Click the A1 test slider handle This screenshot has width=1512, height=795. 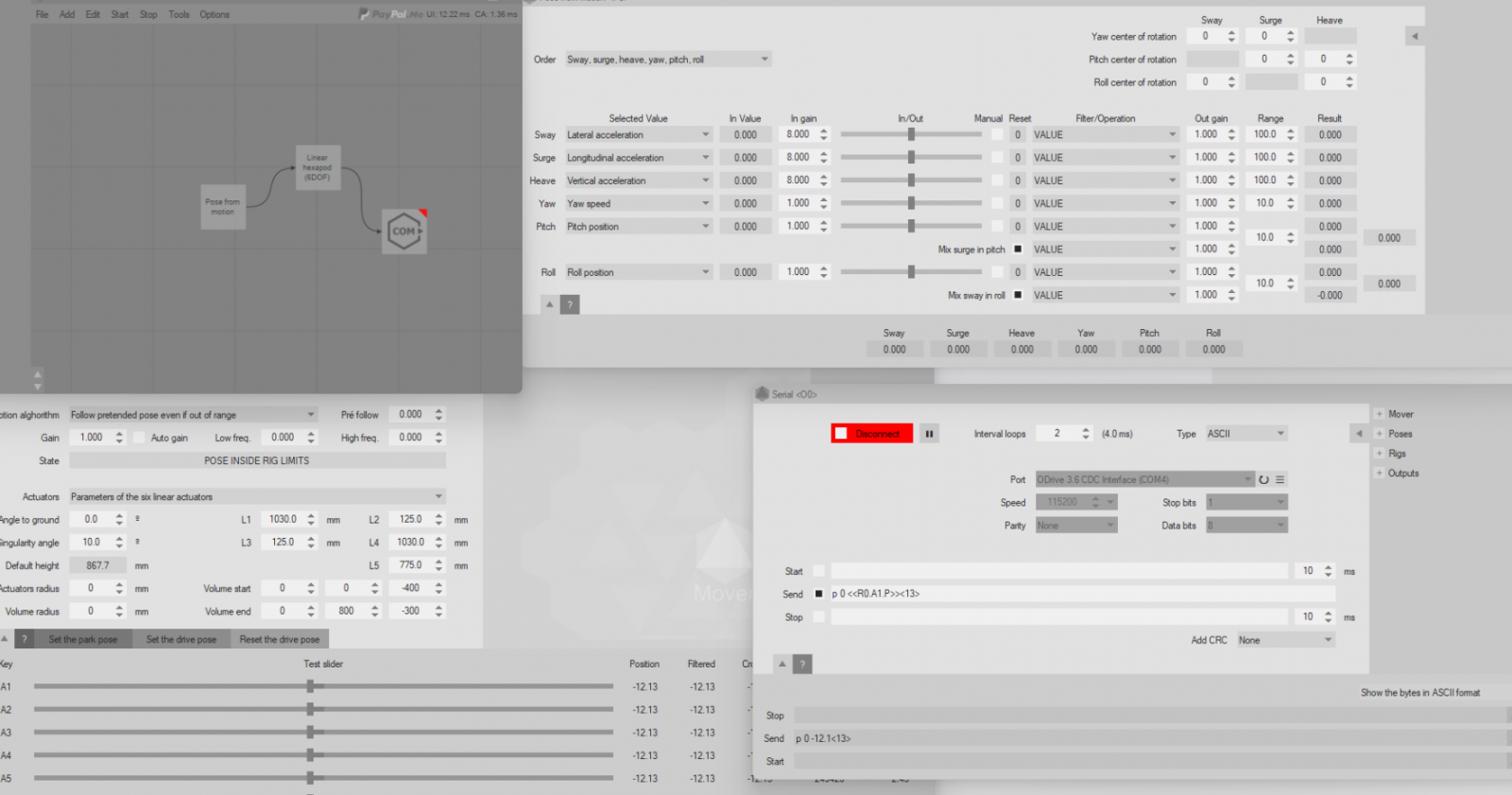pos(310,686)
